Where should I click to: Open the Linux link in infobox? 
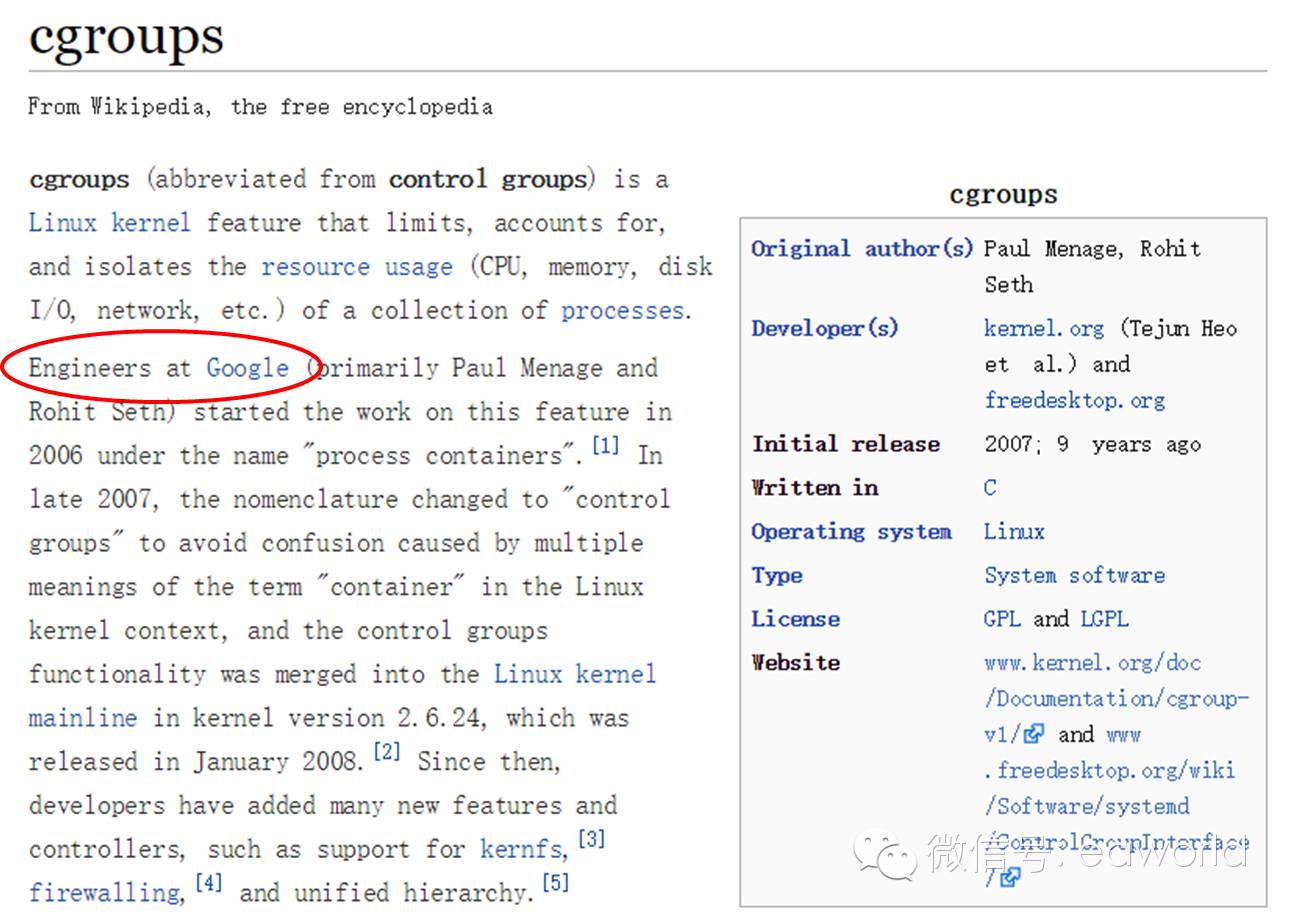point(1014,531)
